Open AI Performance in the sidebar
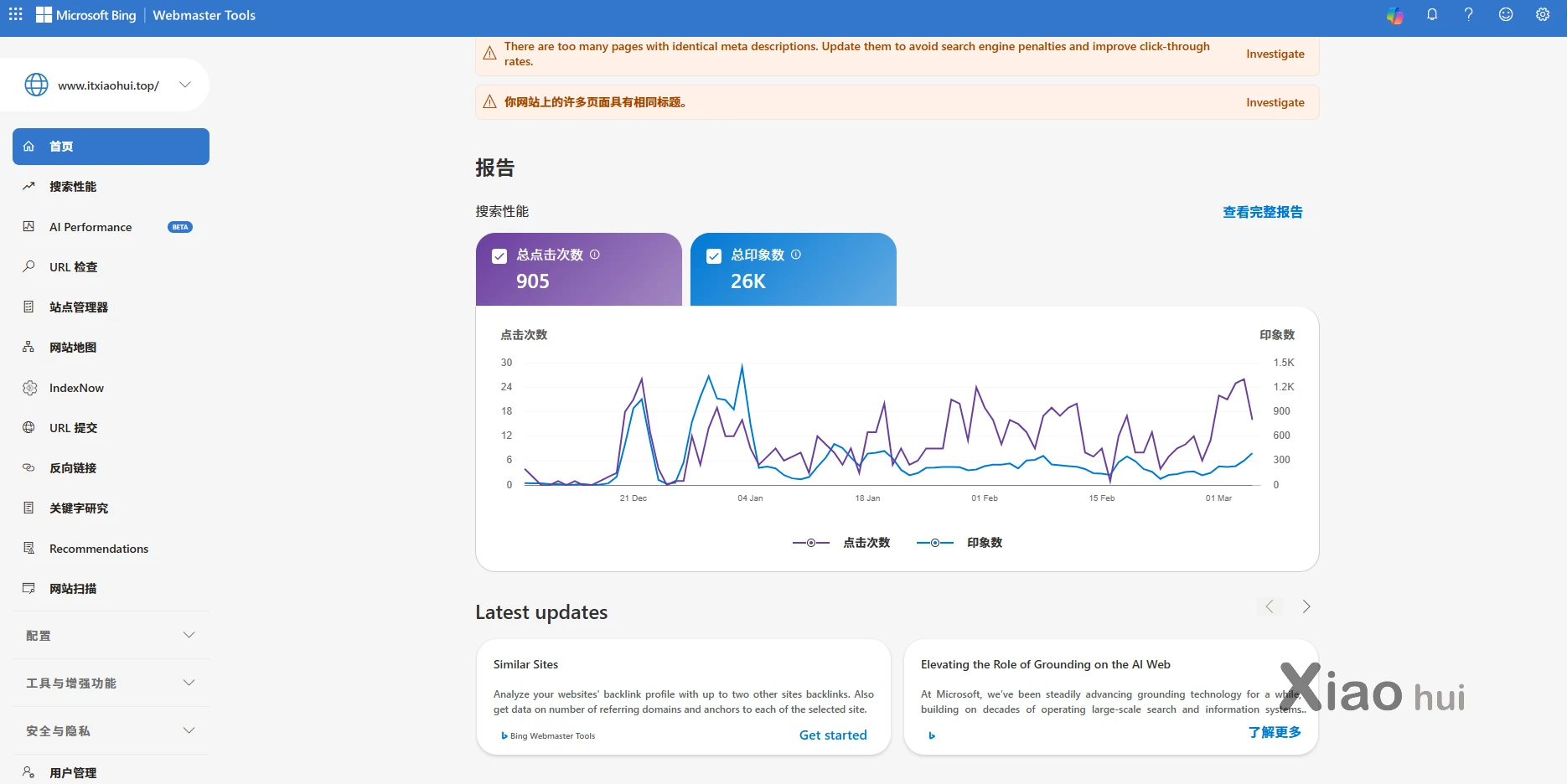 (91, 227)
